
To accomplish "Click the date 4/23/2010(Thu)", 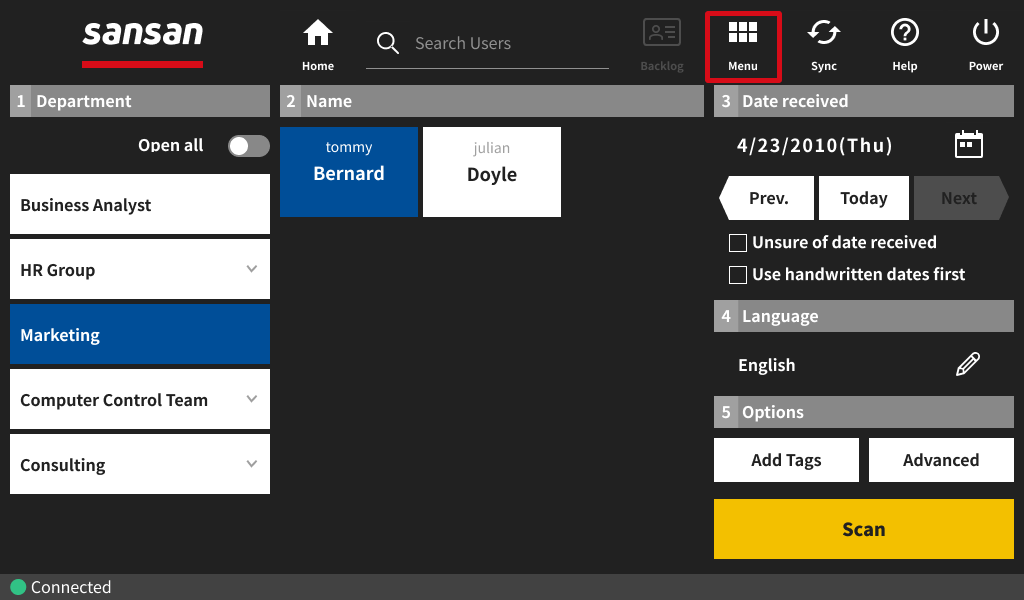I will coord(814,145).
